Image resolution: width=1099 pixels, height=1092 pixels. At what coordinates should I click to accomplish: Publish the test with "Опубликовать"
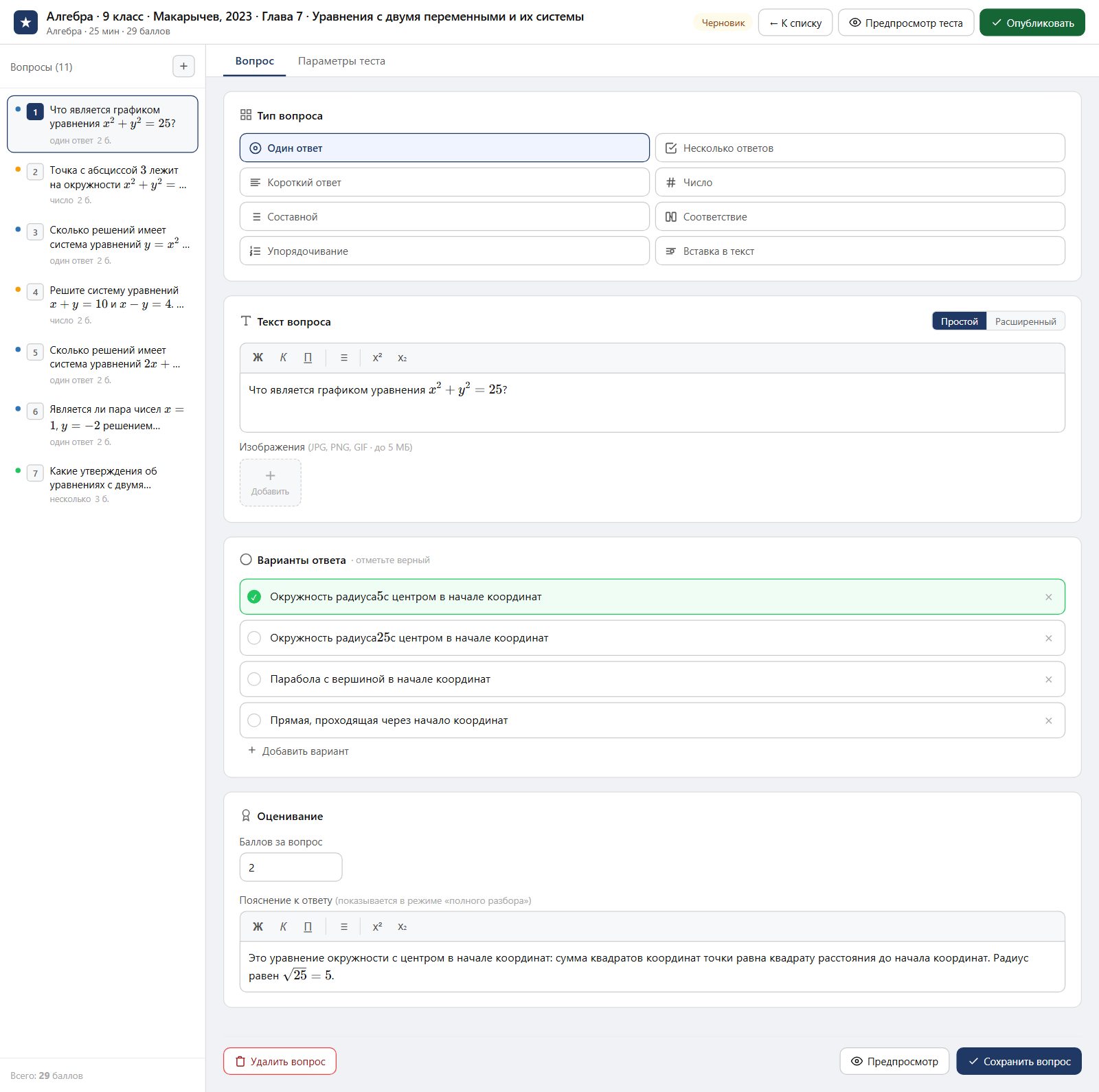[x=1032, y=23]
